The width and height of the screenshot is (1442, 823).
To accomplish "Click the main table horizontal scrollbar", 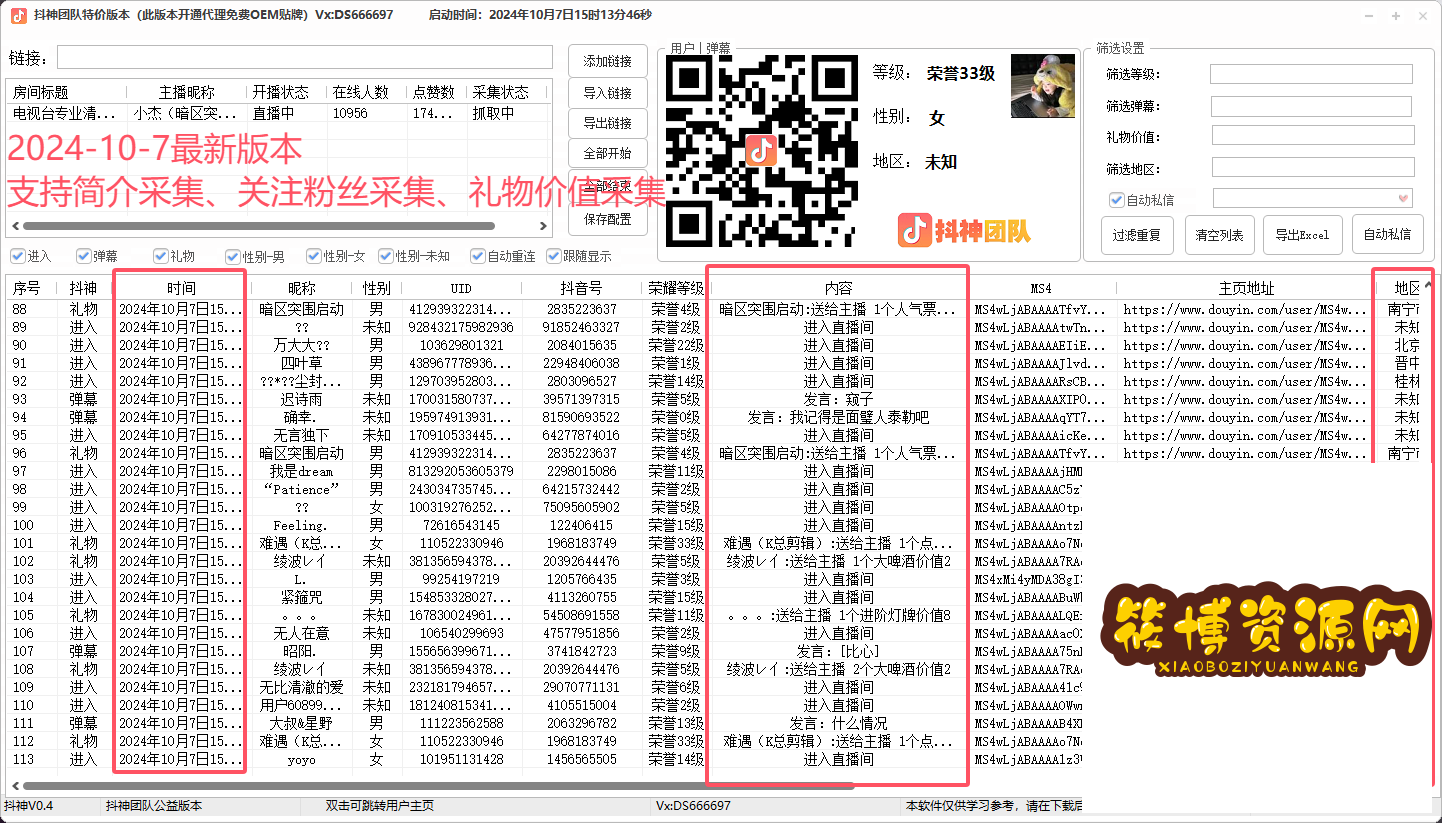I will (x=438, y=786).
